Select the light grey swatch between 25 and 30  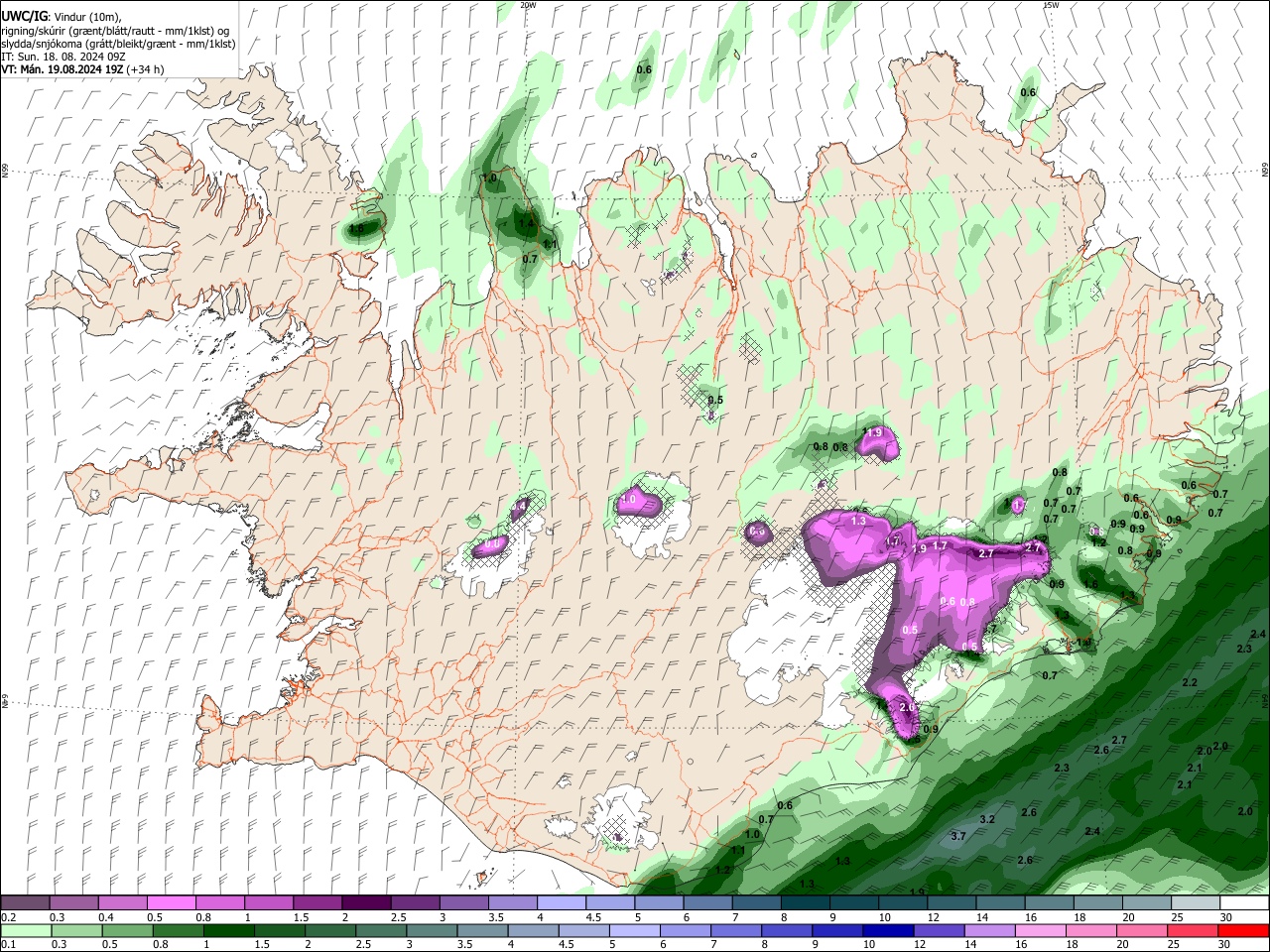click(1195, 903)
